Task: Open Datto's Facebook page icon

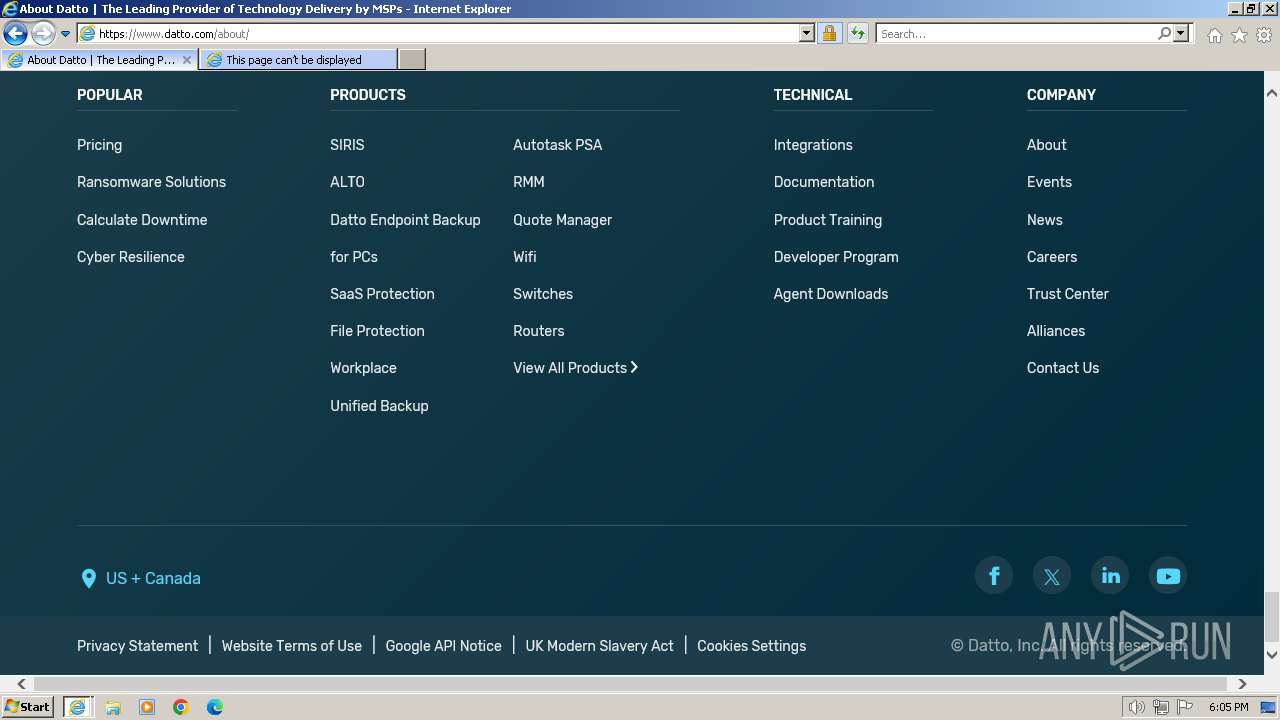Action: 994,576
